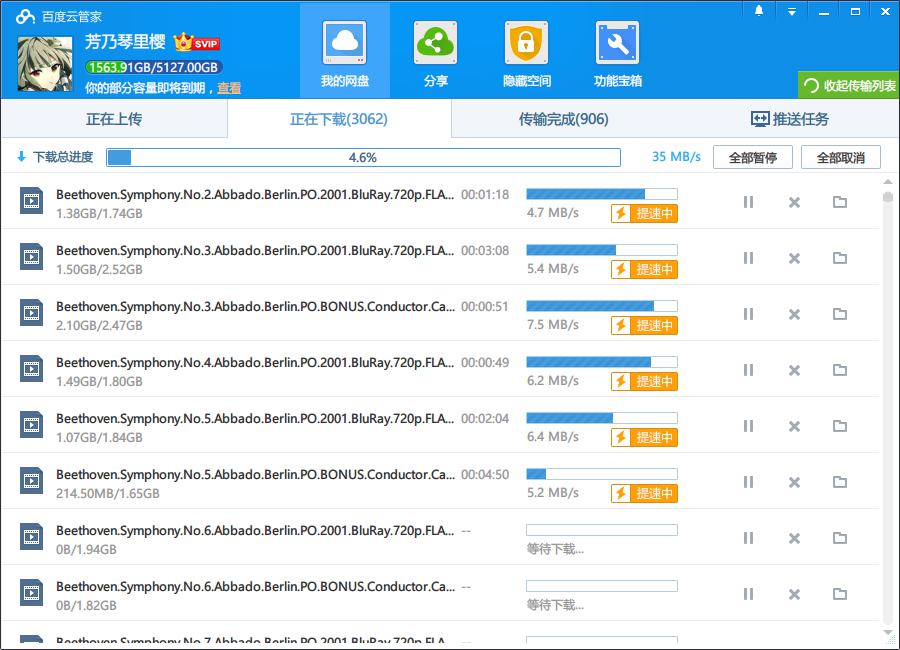Open folder for Symphony No.2 download

pos(840,202)
